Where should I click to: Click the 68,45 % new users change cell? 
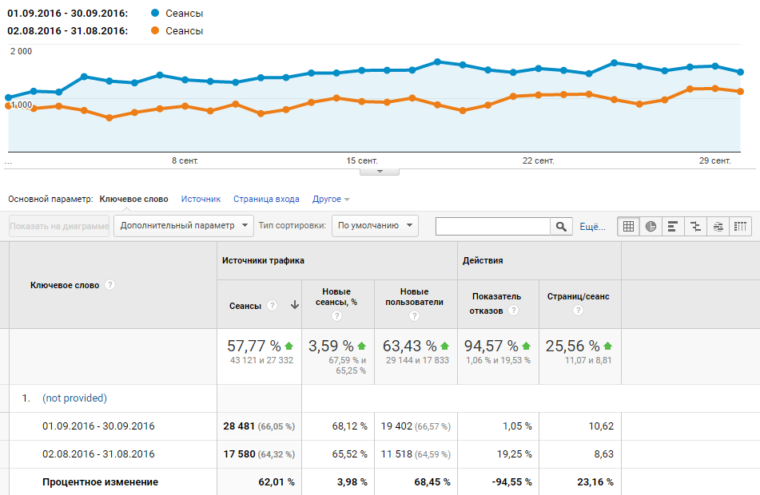pos(432,482)
